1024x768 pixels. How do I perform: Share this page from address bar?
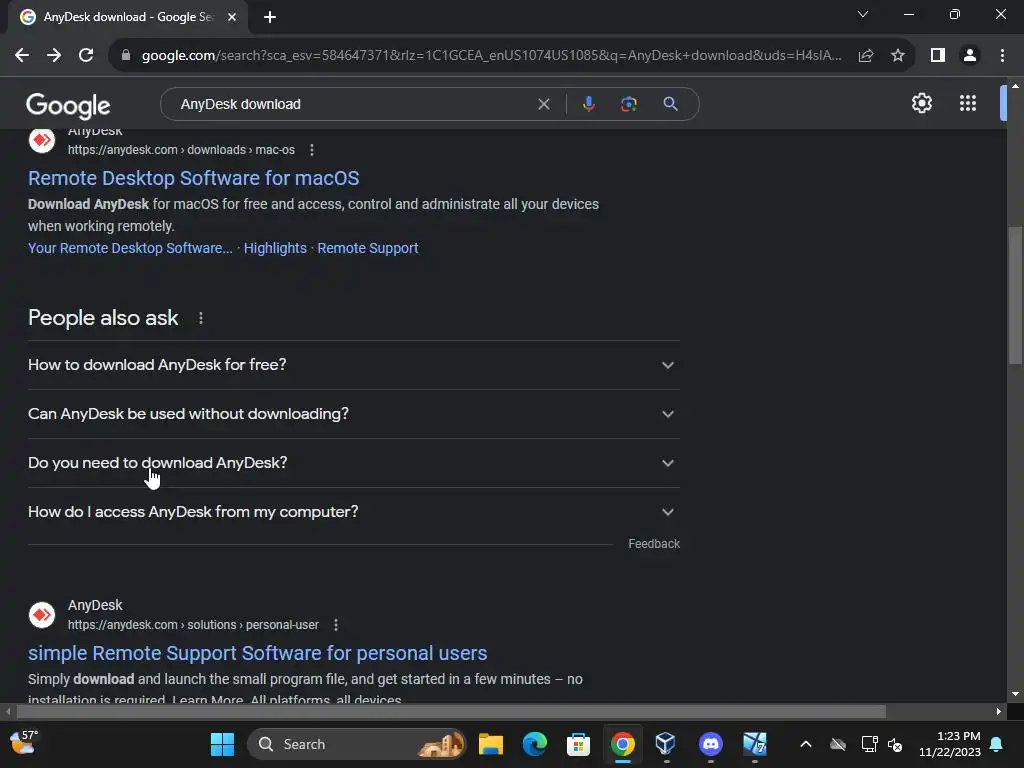(x=866, y=56)
